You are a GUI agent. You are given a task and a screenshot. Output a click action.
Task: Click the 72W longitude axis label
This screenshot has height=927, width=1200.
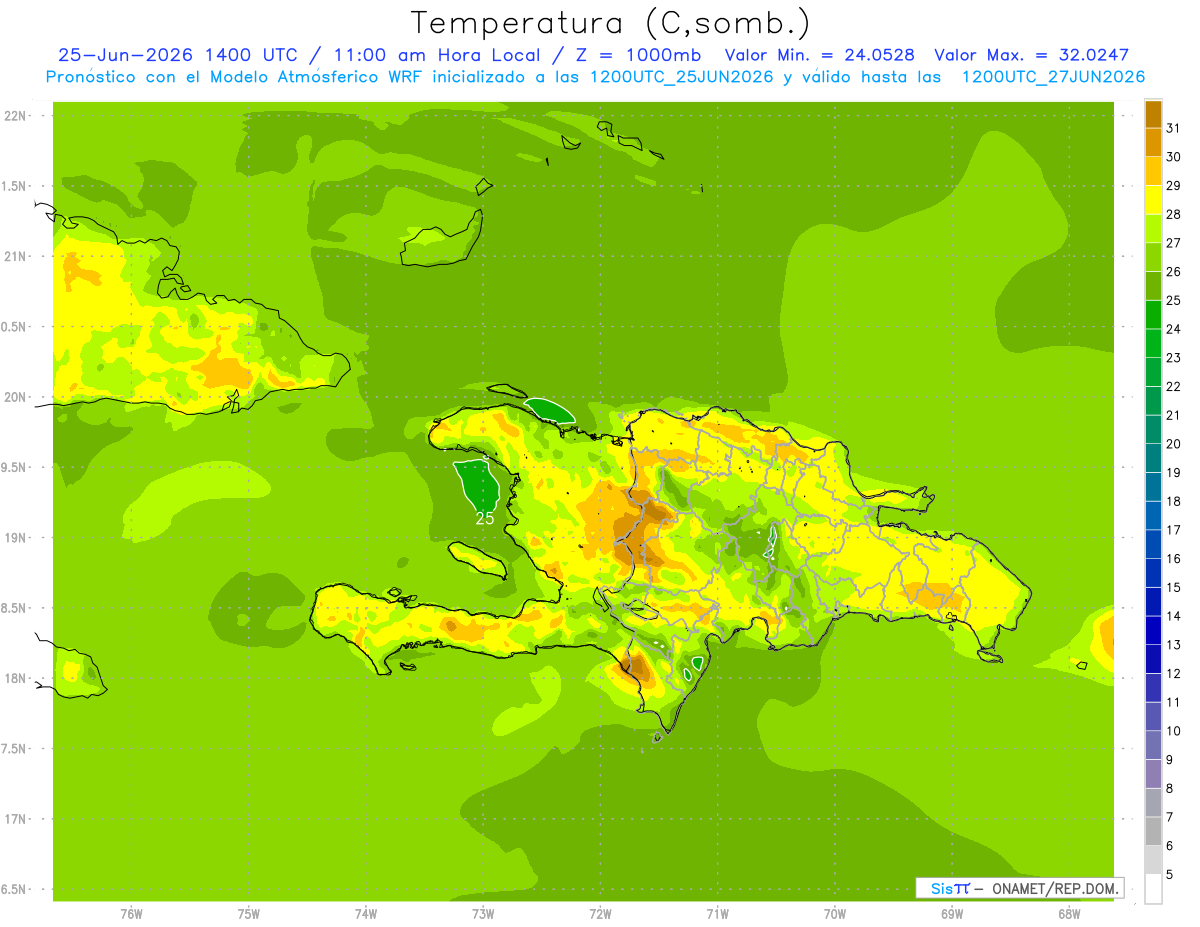600,913
